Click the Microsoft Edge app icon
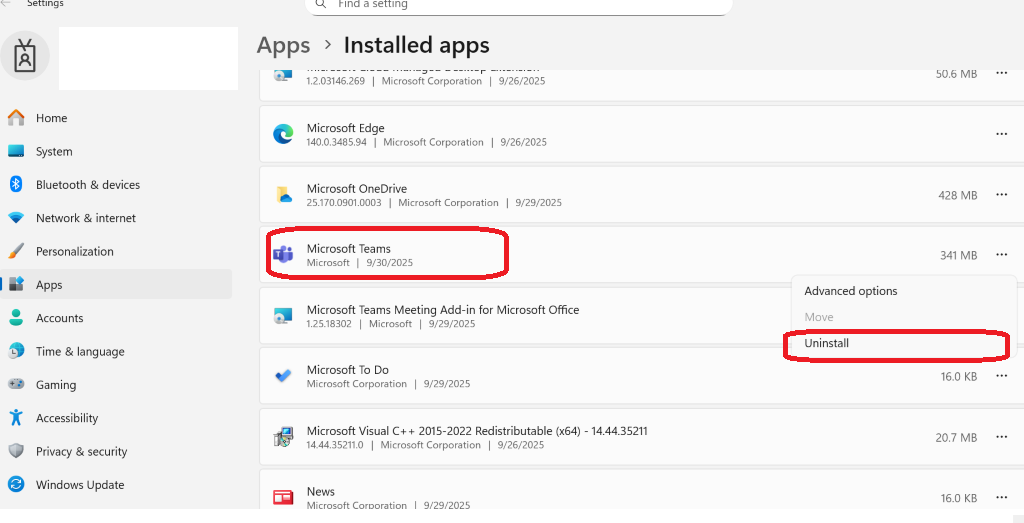Screen dimensions: 1024x523 [x=283, y=135]
